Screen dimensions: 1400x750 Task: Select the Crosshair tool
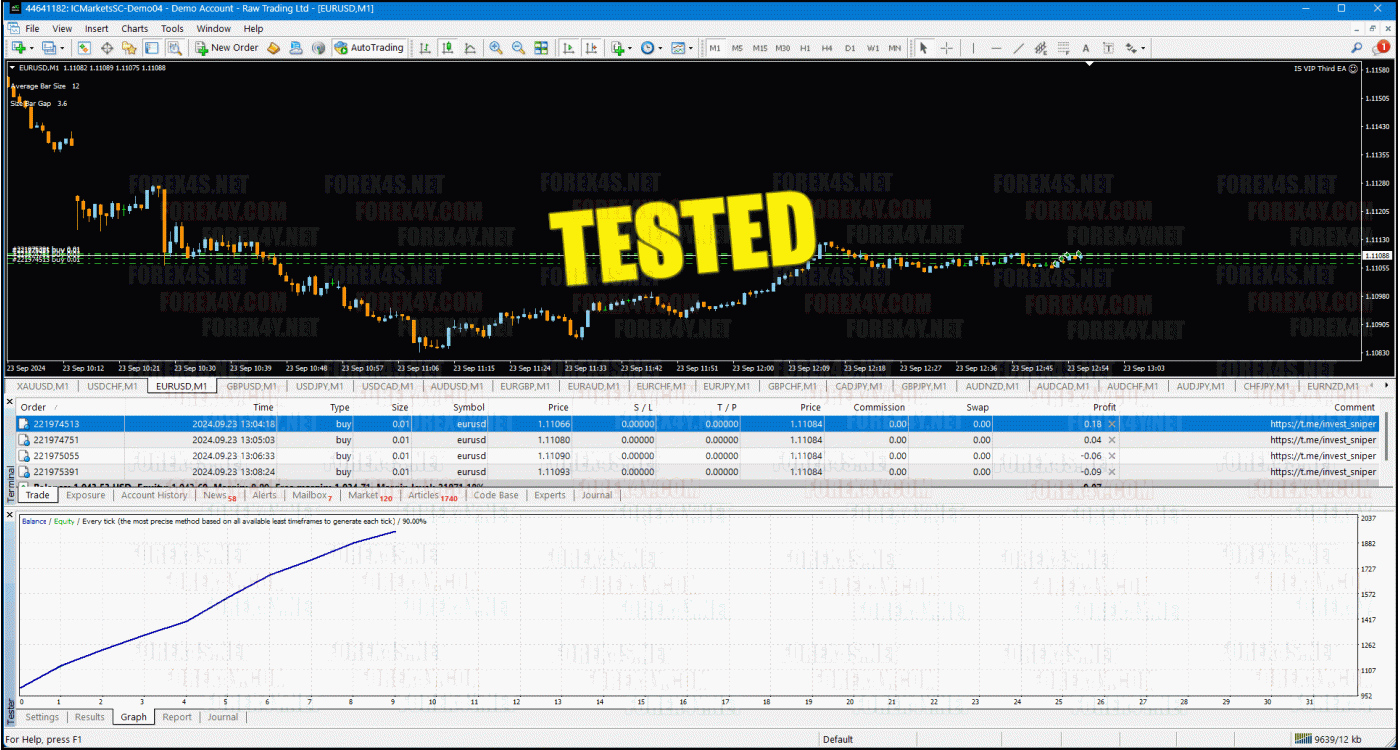(x=946, y=48)
